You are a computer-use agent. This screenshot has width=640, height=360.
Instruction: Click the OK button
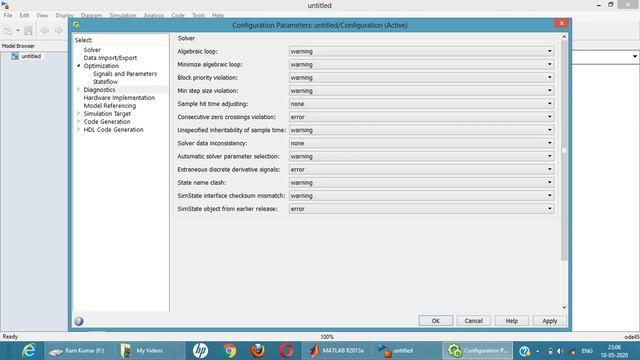[x=436, y=321]
